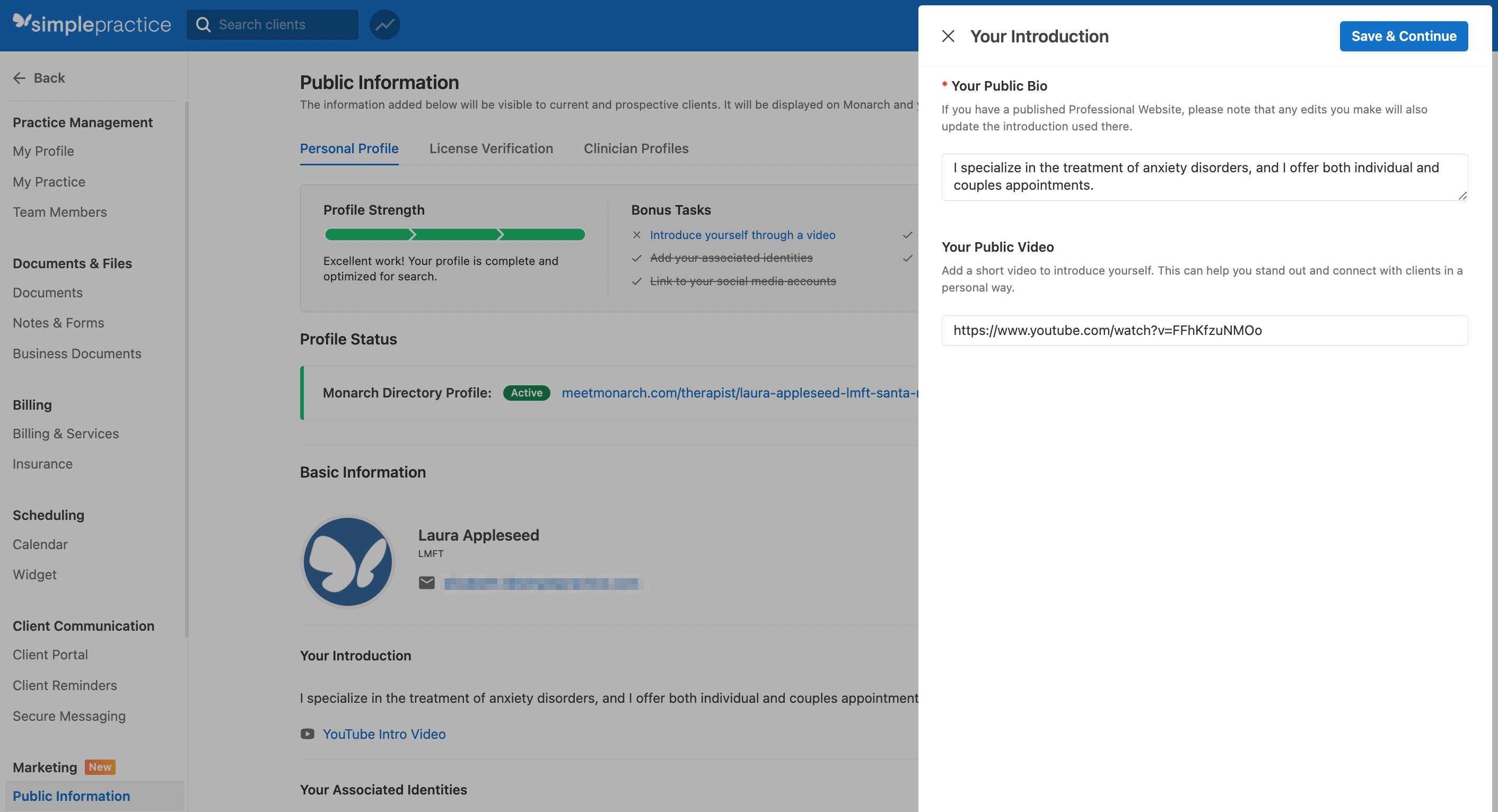Image resolution: width=1498 pixels, height=812 pixels.
Task: Open Client Reminders settings
Action: coord(65,685)
